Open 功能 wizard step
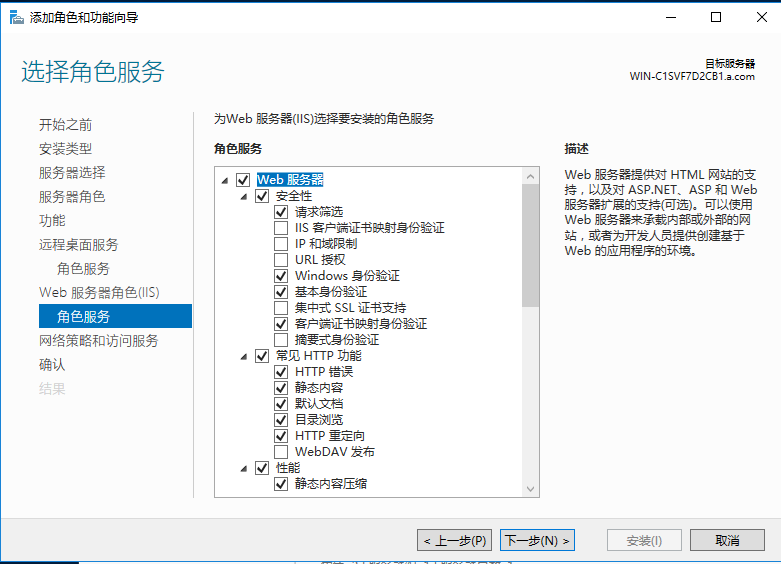Screen dimensions: 781x564 tap(52, 220)
